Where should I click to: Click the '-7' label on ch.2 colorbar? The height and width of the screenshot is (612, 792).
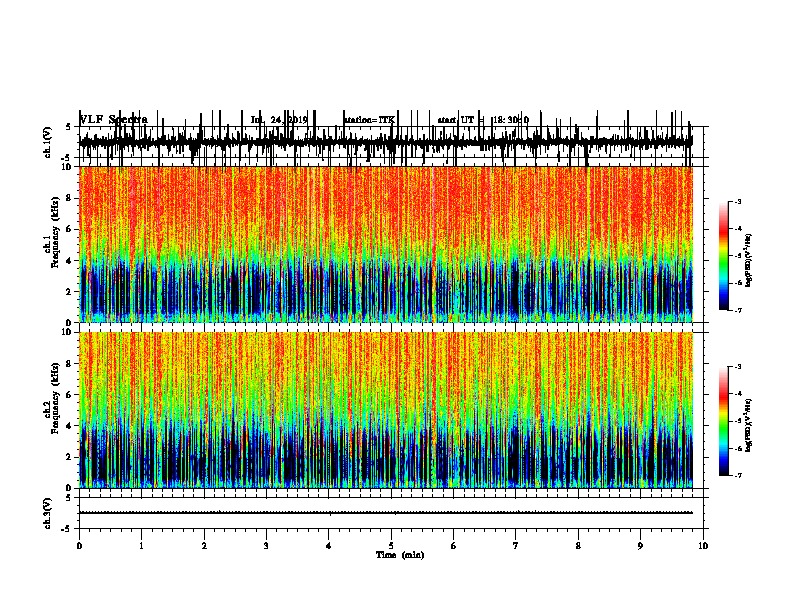738,476
